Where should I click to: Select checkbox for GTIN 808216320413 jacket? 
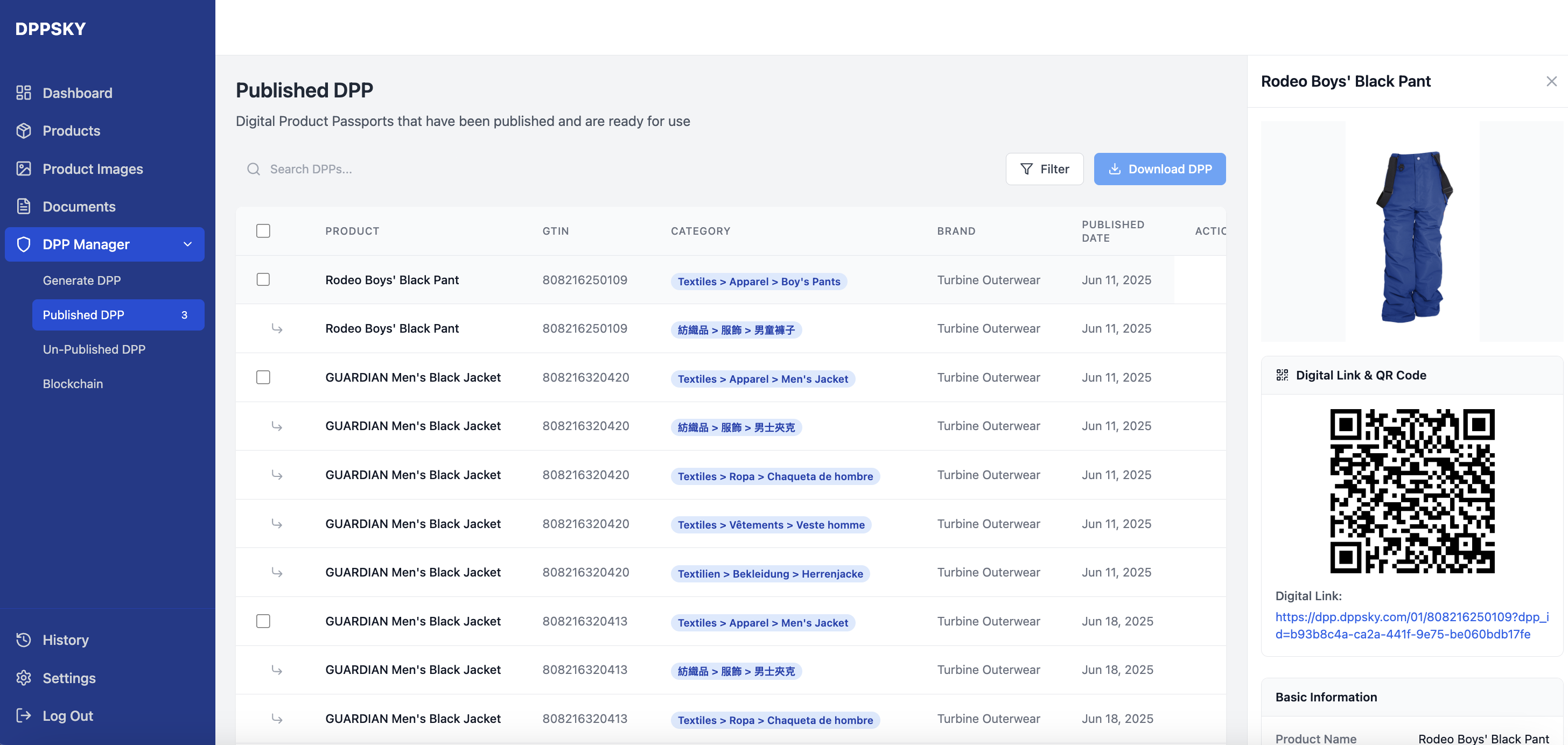pyautogui.click(x=263, y=621)
